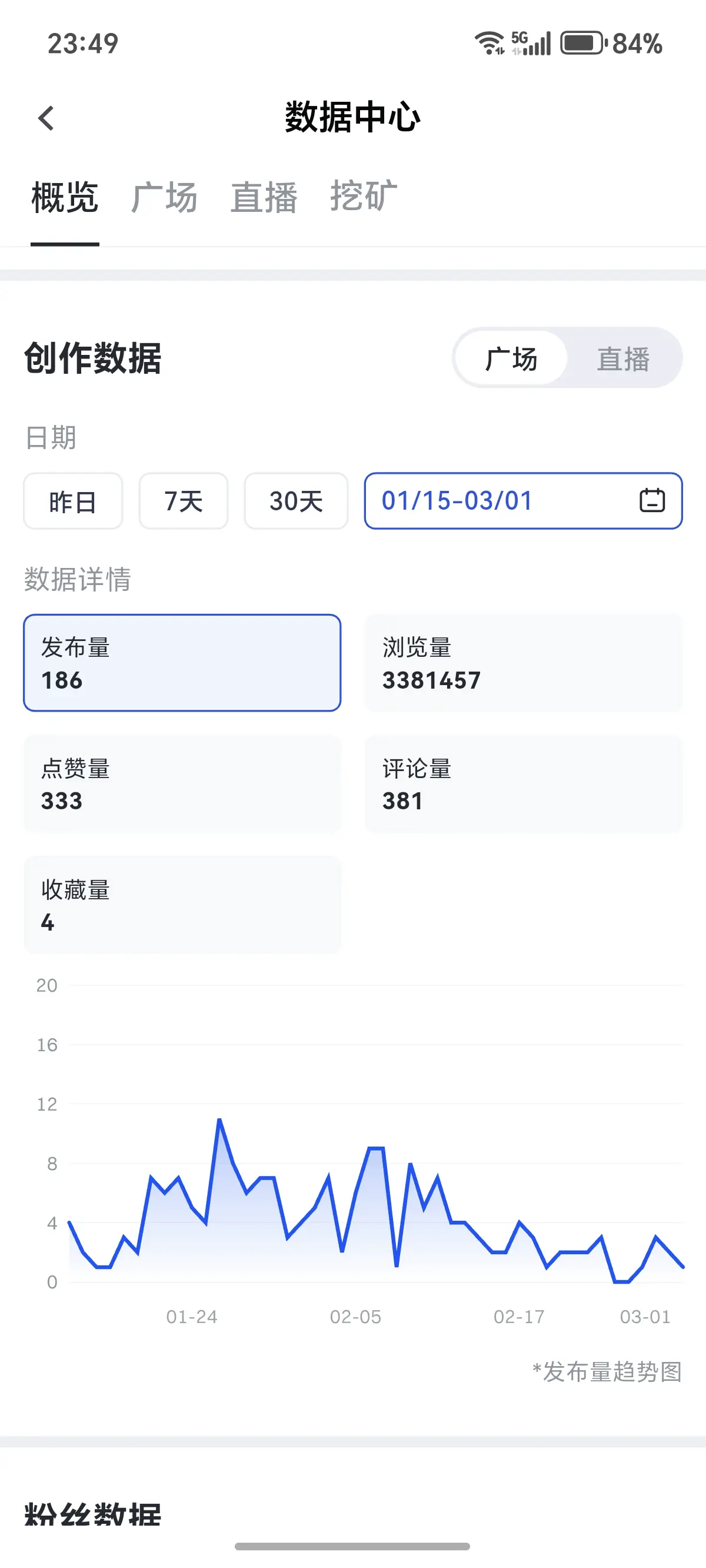The height and width of the screenshot is (1568, 706).
Task: Toggle creation data to 直播
Action: pyautogui.click(x=623, y=358)
